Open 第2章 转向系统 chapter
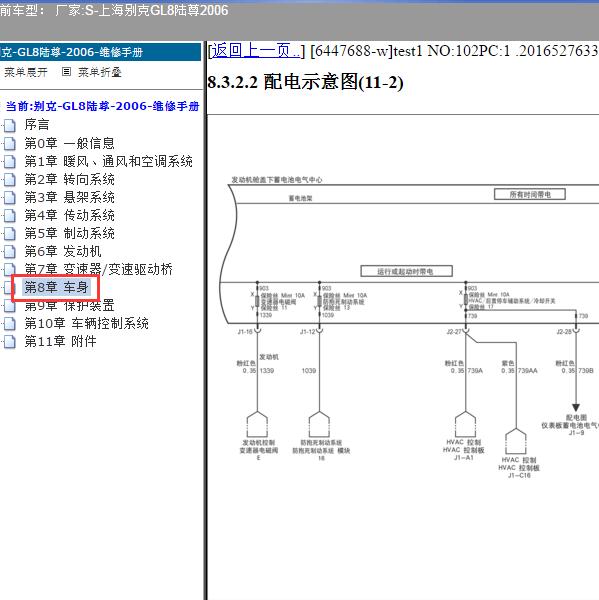The image size is (599, 600). coord(69,179)
